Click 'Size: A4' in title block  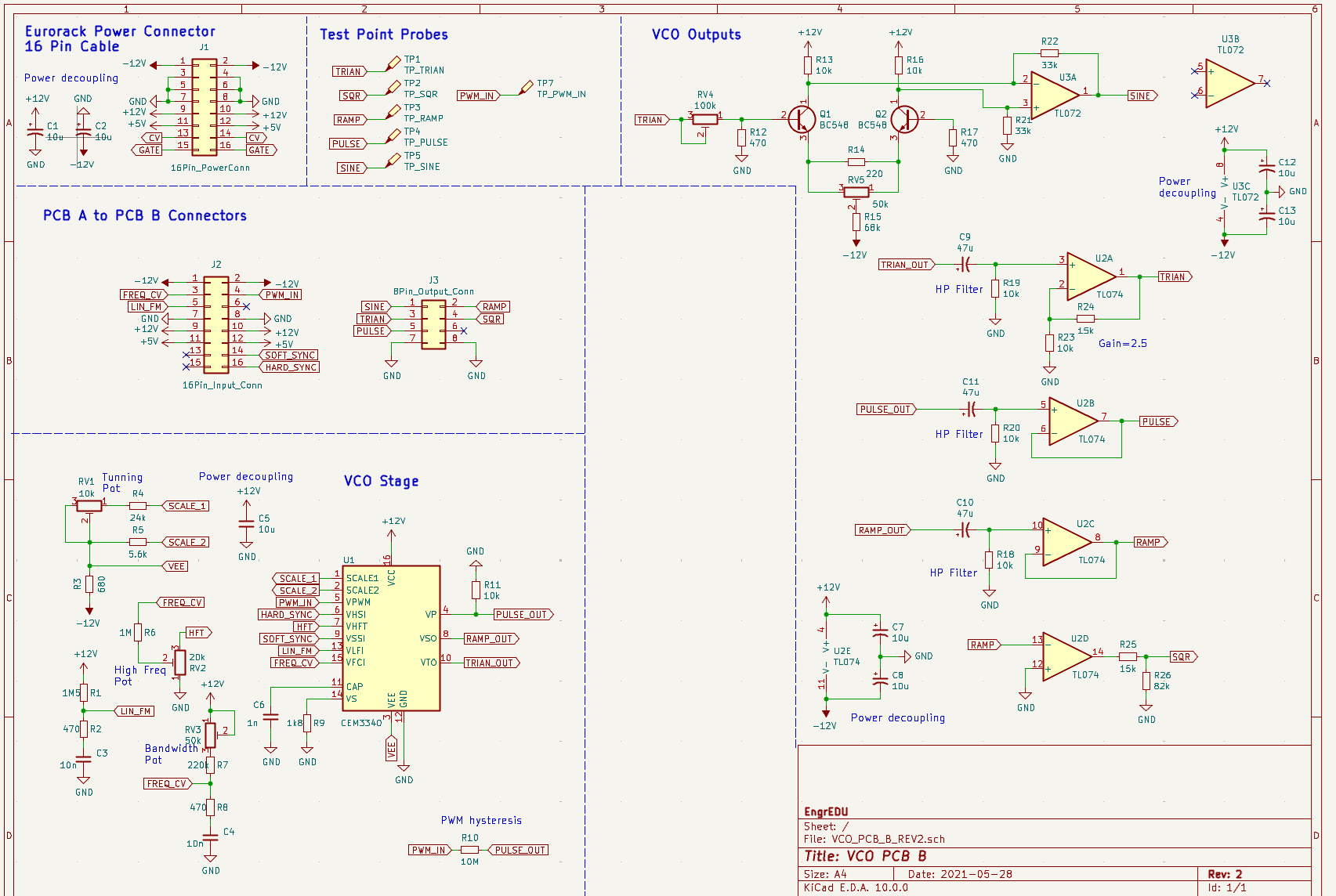coord(825,874)
